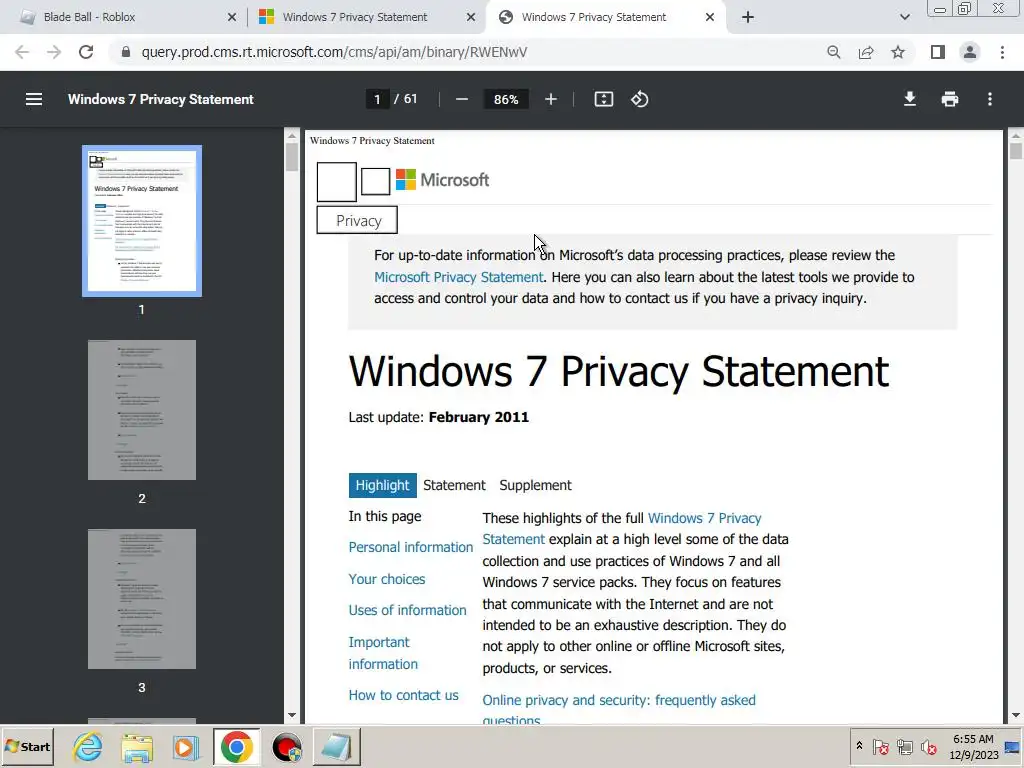
Task: Click the Fit to page icon
Action: (x=603, y=99)
